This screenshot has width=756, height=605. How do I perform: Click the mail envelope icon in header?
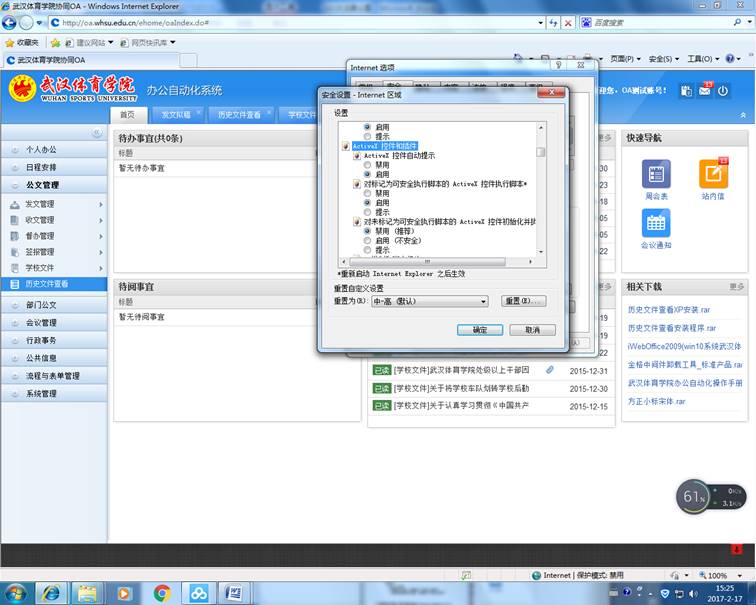click(x=704, y=91)
